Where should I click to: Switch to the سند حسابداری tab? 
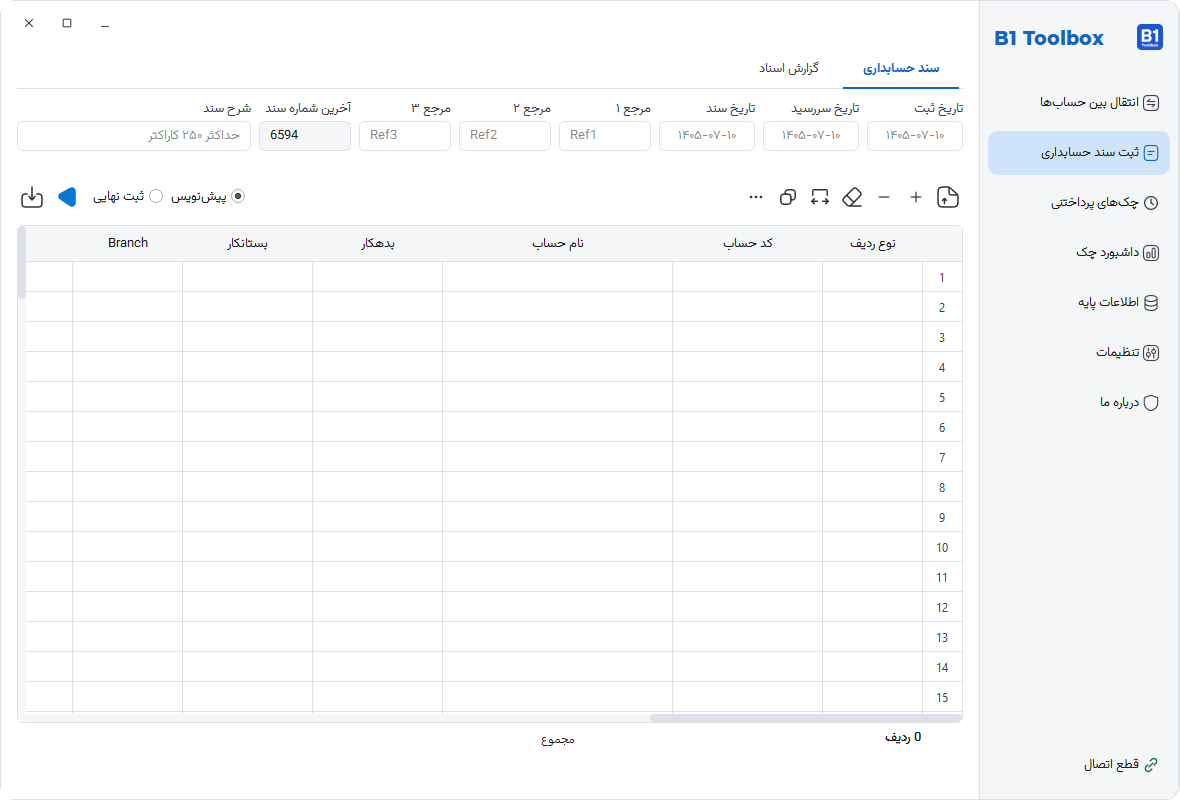click(x=901, y=68)
